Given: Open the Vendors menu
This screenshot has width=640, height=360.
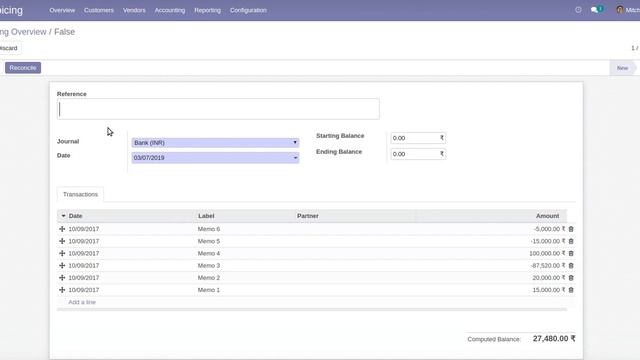Looking at the screenshot, I should [134, 10].
